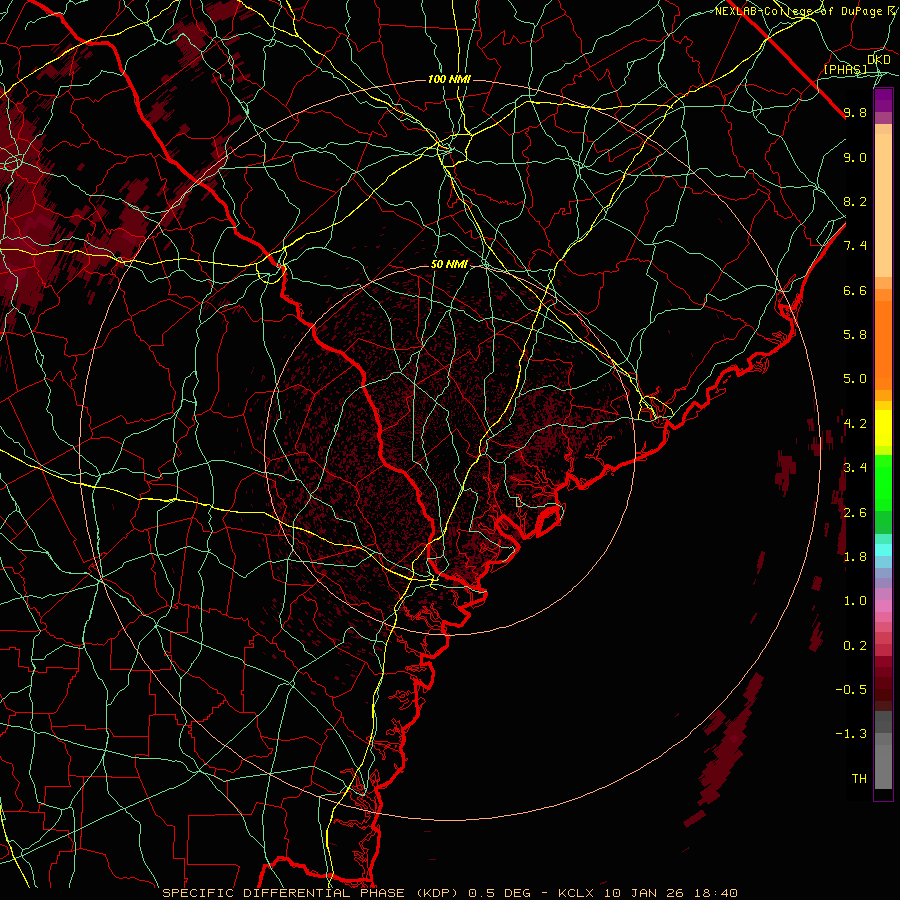Click the yellow segment of the color bar

[x=883, y=428]
